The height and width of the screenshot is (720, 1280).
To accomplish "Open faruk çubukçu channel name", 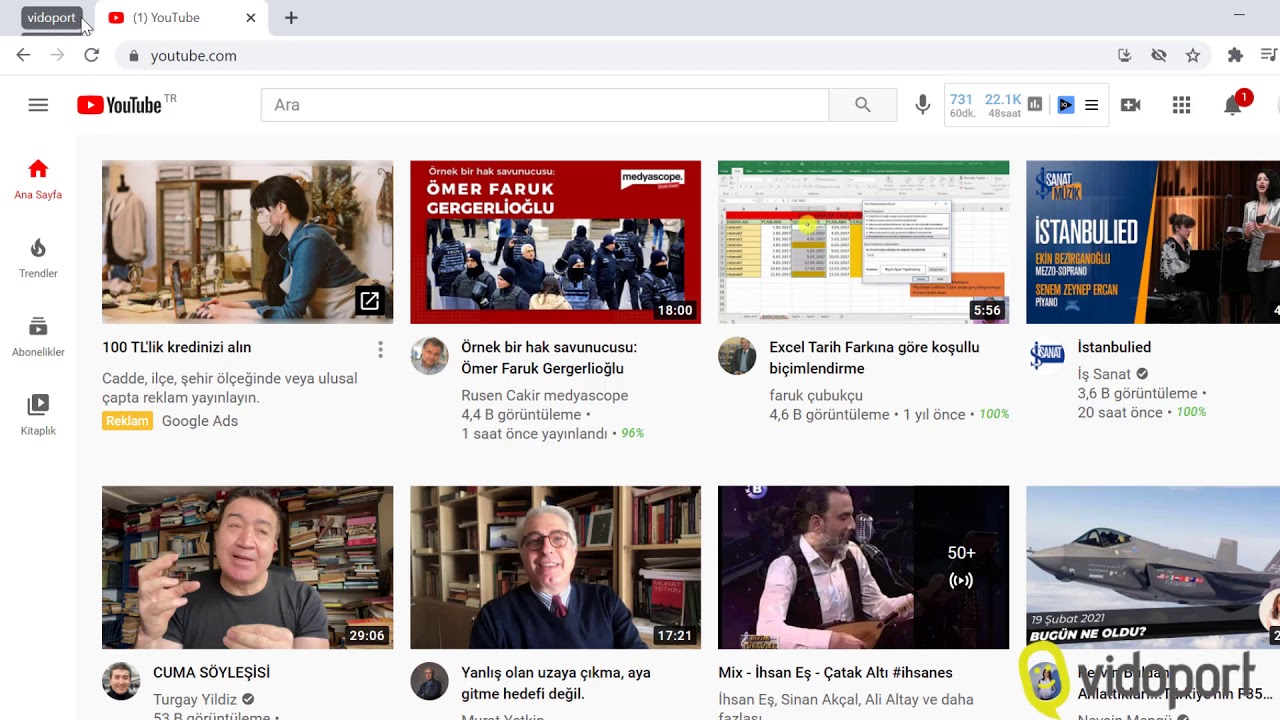I will [816, 395].
